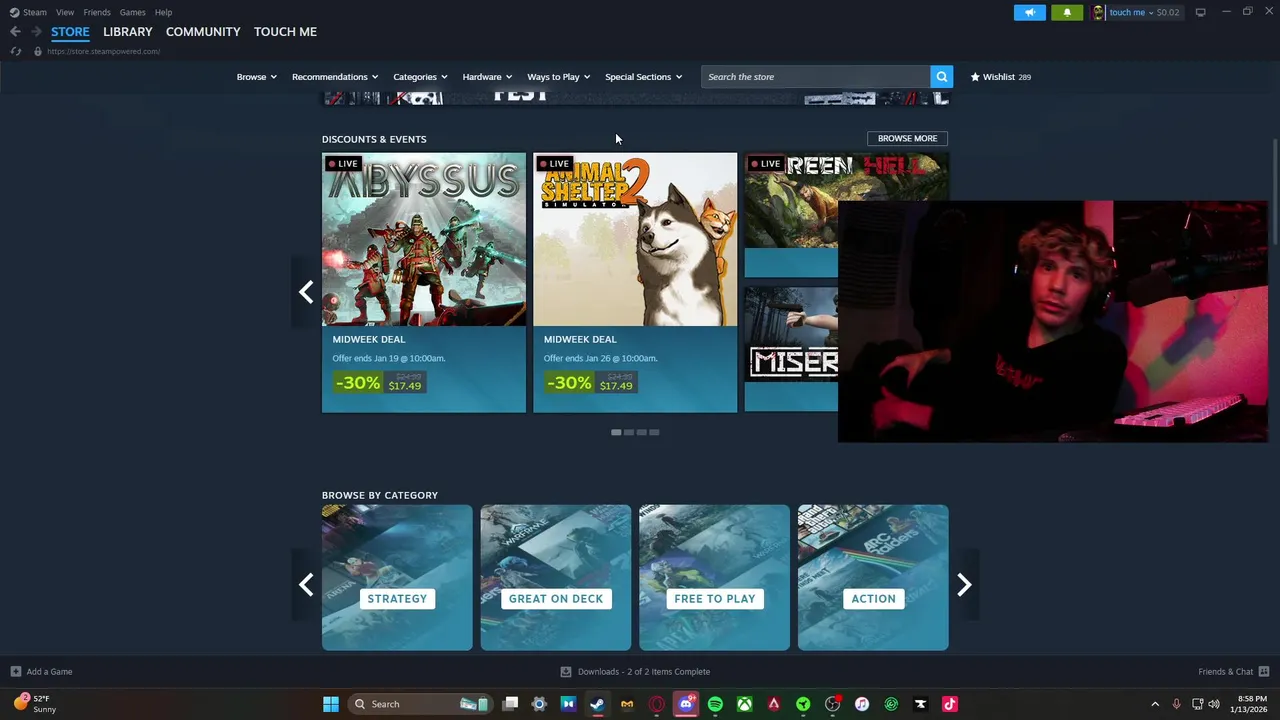Viewport: 1280px width, 720px height.
Task: Open the GREAT ON DECK category
Action: point(556,578)
